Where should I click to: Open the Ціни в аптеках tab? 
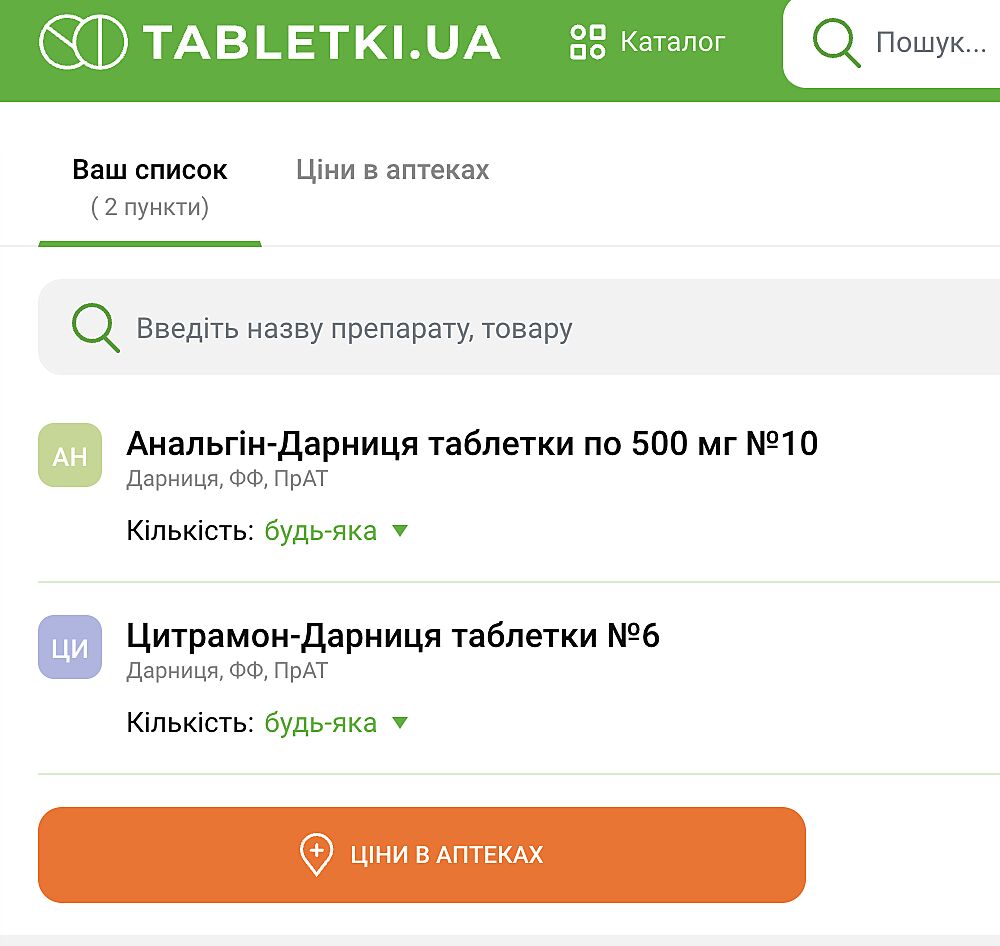393,170
